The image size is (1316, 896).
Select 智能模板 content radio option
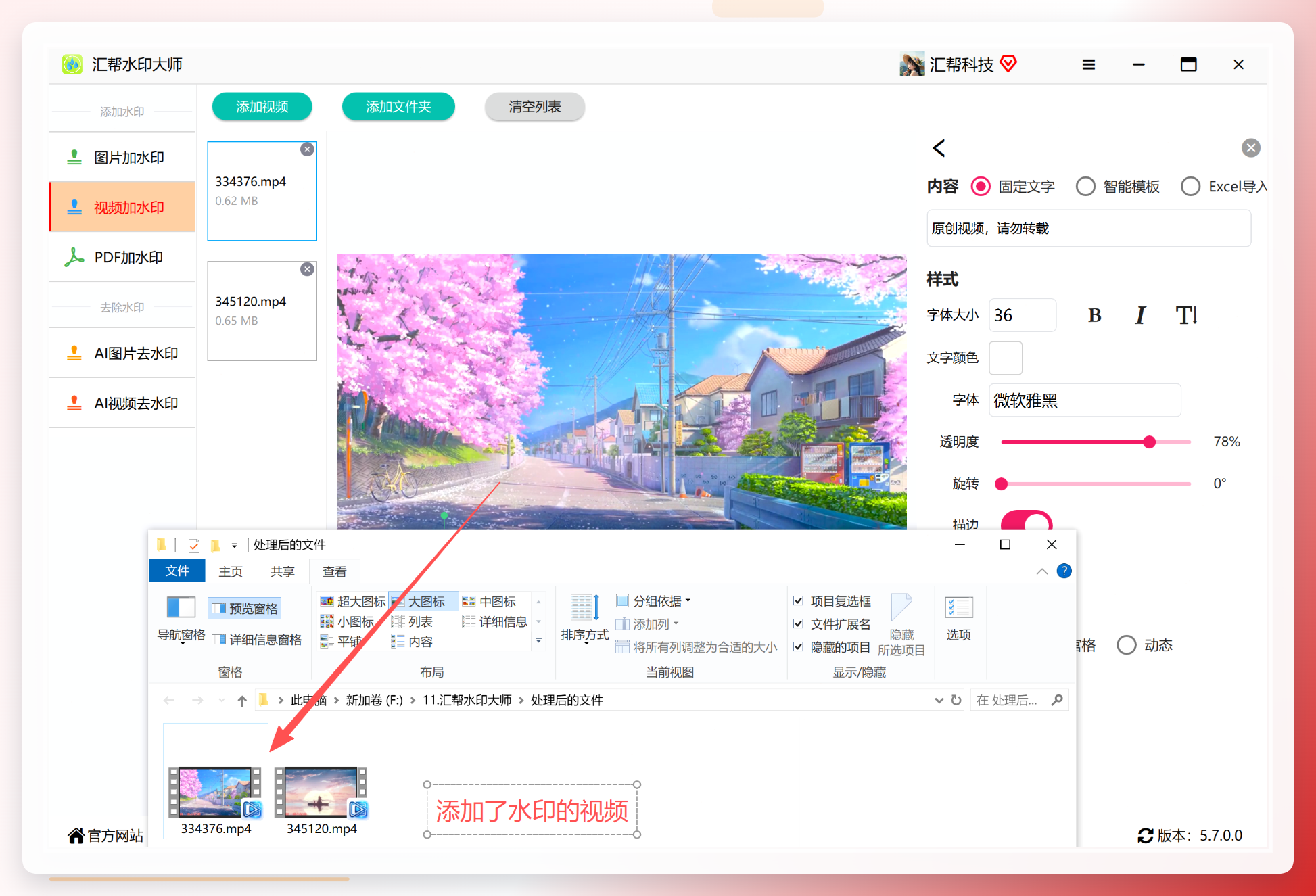tap(1085, 187)
